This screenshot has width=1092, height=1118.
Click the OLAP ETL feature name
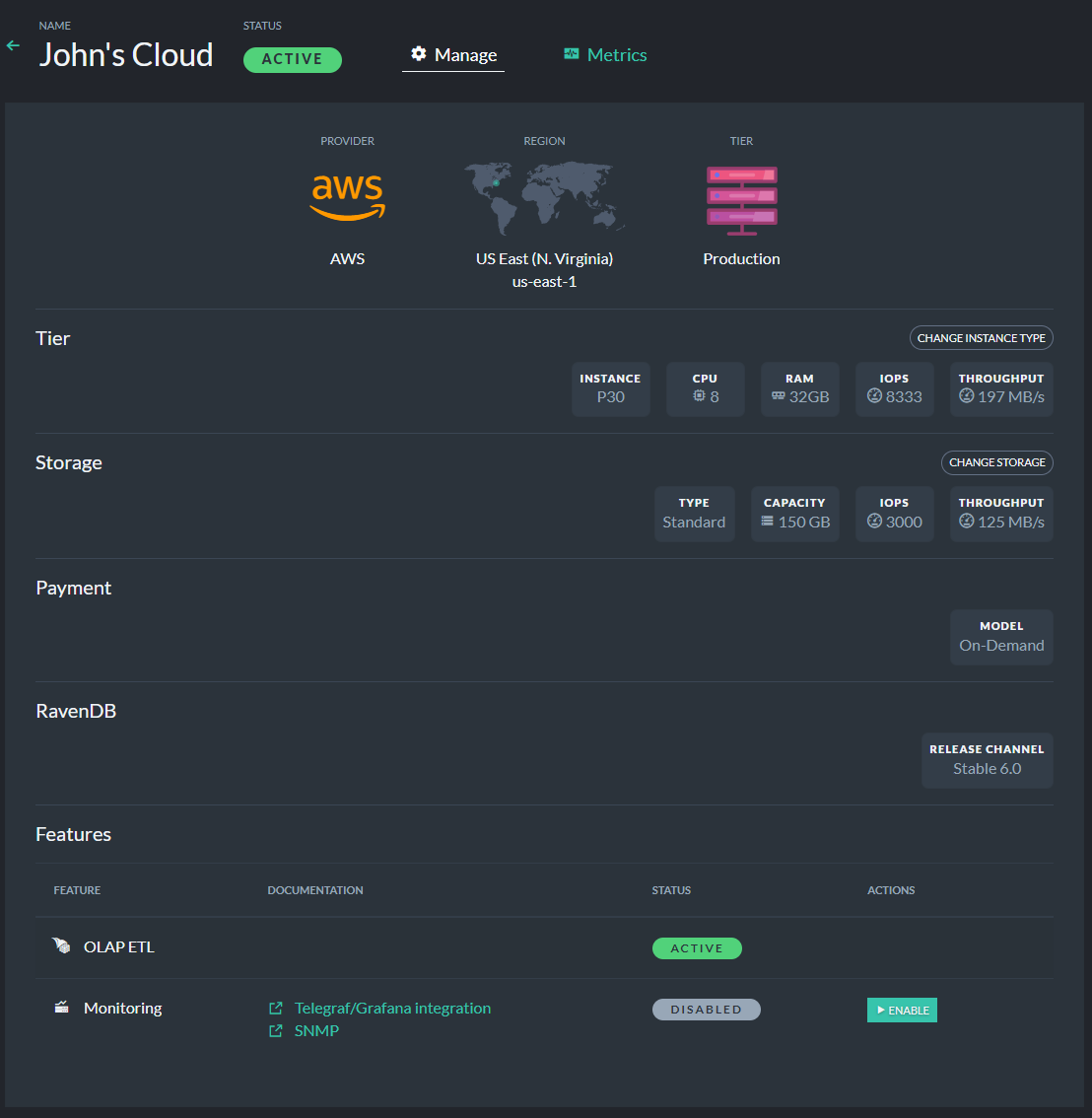coord(119,946)
